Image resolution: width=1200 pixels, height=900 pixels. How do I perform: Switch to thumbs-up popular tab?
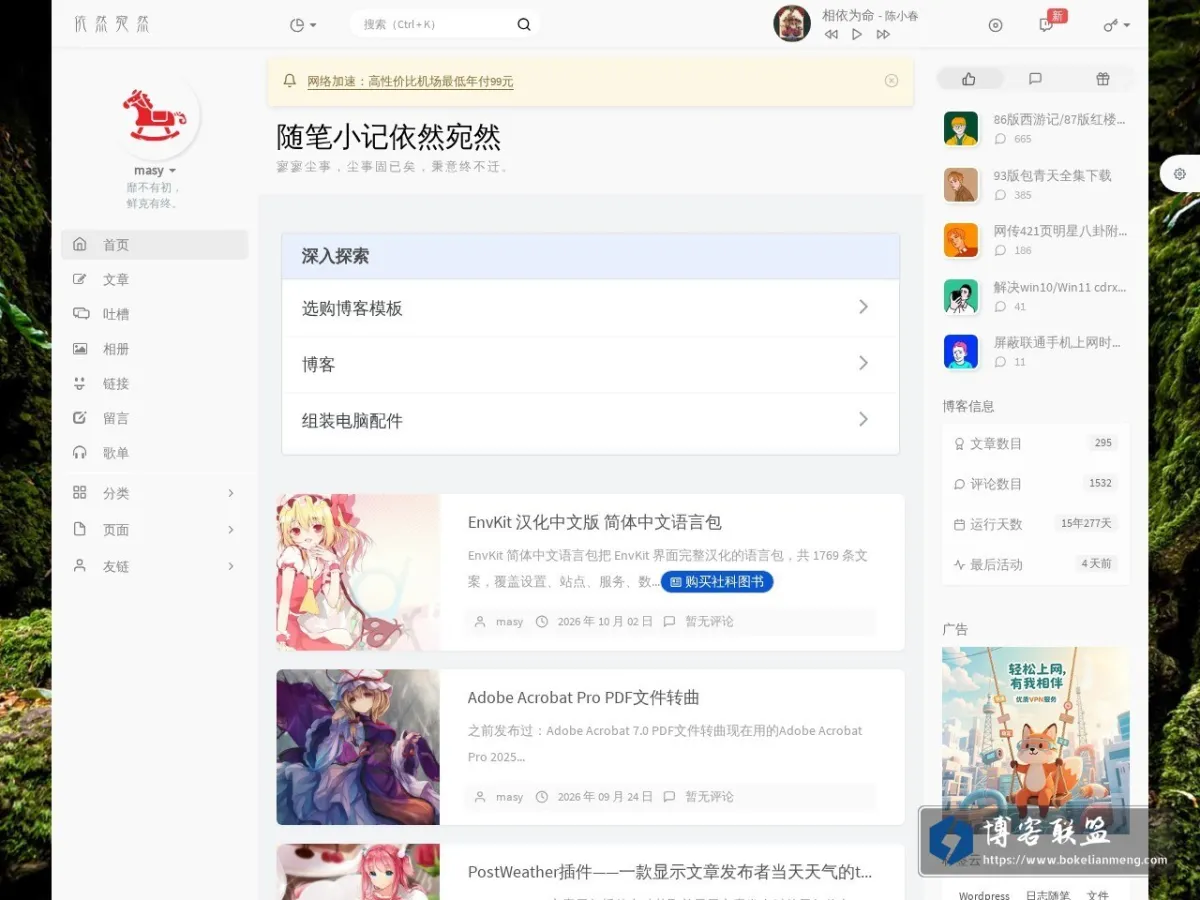point(968,79)
